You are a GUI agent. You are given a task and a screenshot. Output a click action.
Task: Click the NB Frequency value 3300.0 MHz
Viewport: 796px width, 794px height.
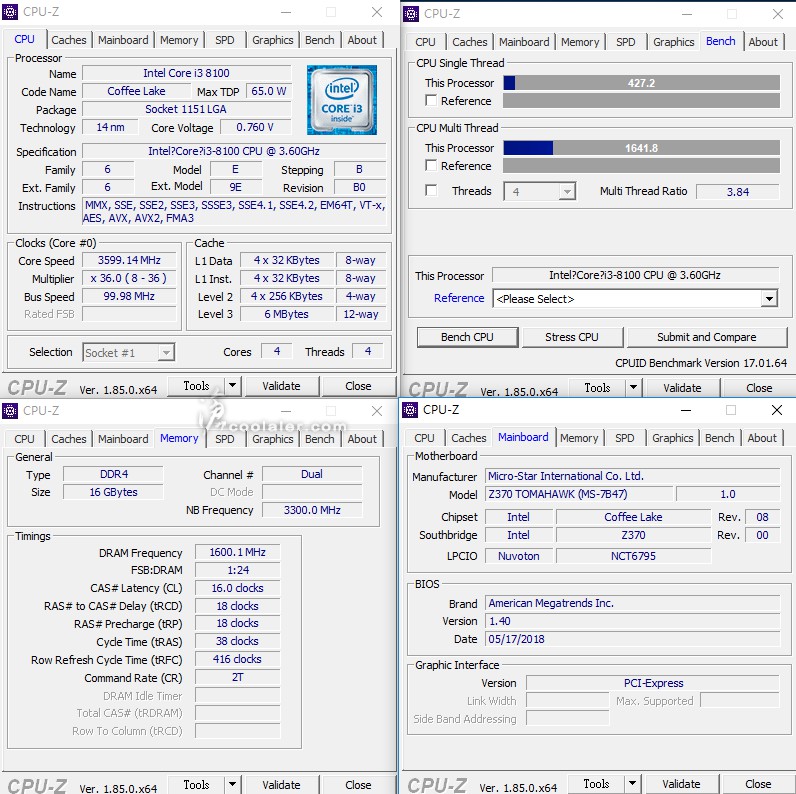[x=312, y=510]
